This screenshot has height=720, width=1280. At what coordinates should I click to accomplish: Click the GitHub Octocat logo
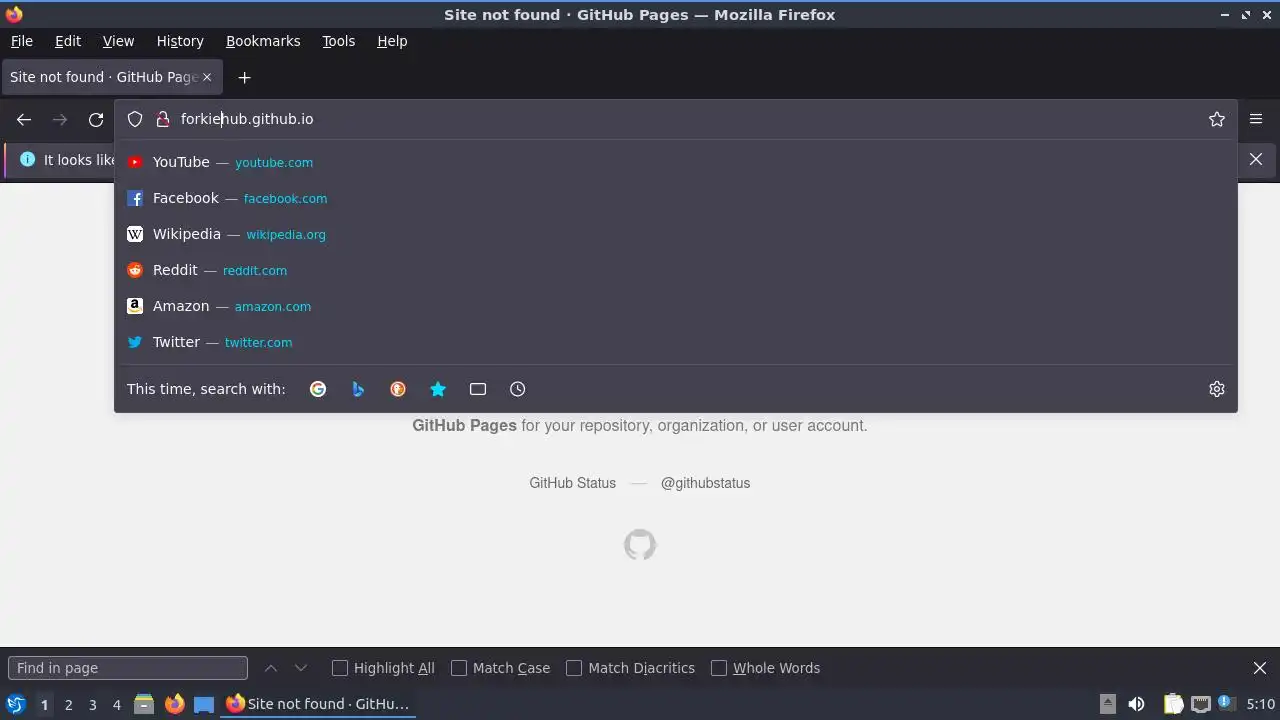tap(640, 545)
